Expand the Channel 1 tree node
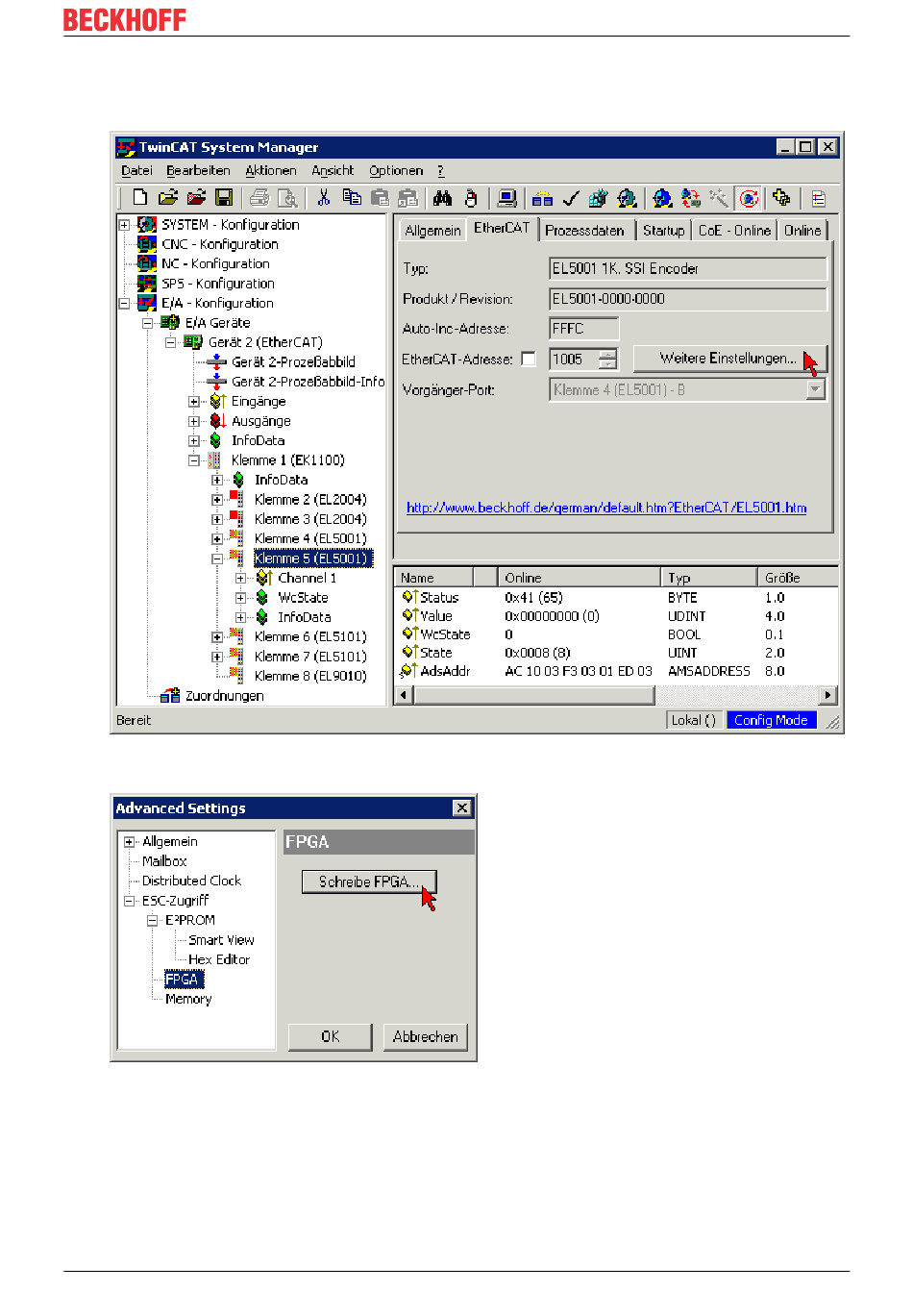 point(240,578)
